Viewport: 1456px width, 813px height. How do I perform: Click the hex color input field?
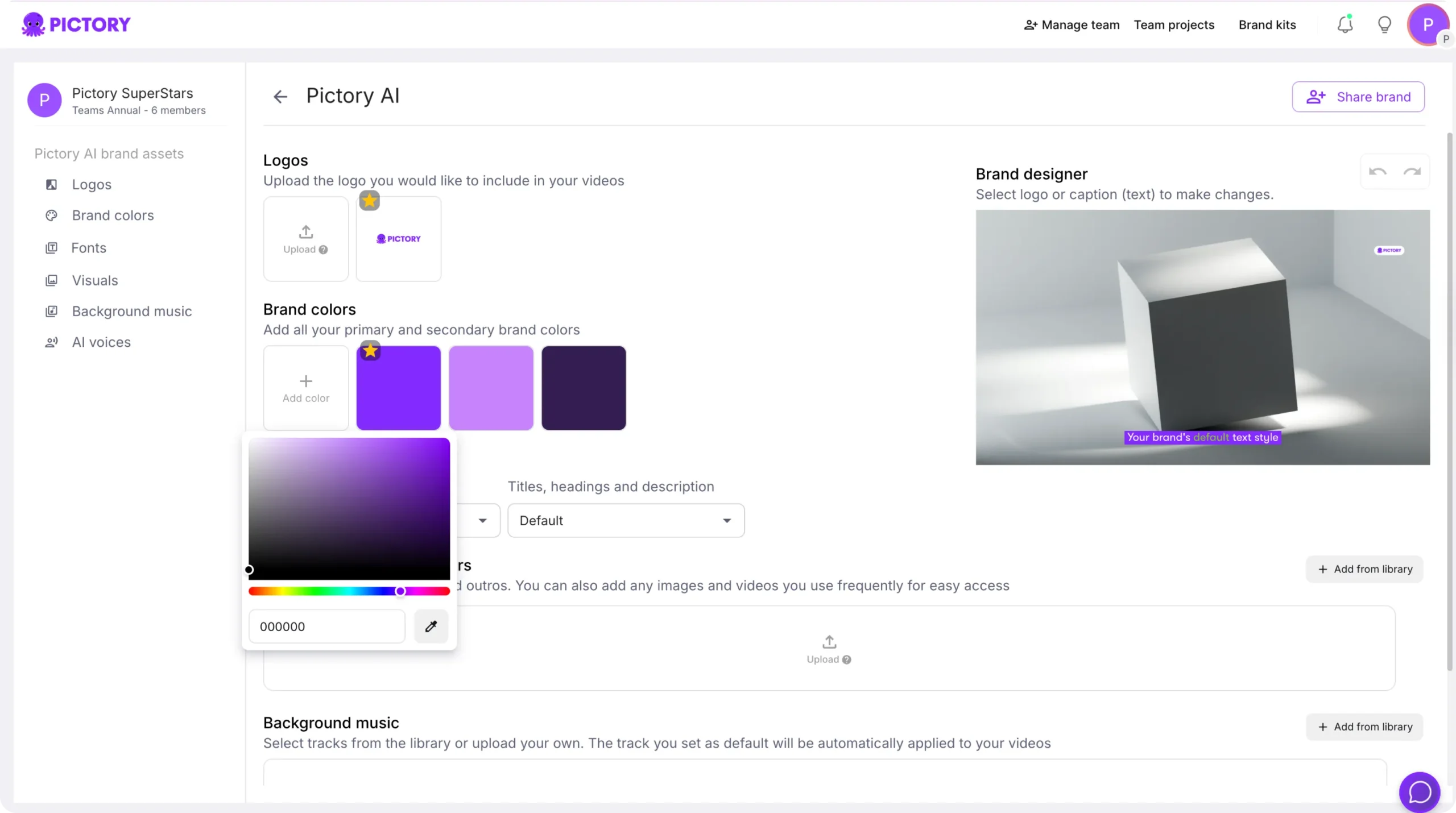pyautogui.click(x=326, y=627)
